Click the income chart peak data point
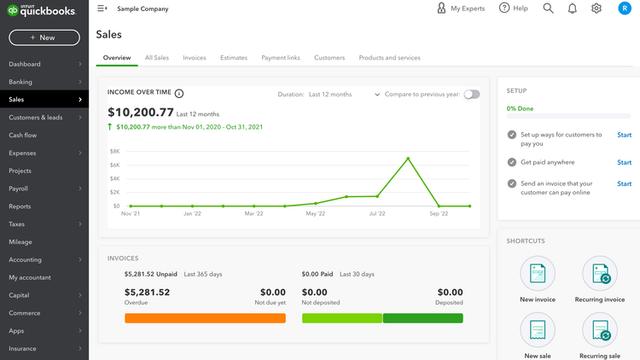This screenshot has height=360, width=640. click(x=408, y=158)
